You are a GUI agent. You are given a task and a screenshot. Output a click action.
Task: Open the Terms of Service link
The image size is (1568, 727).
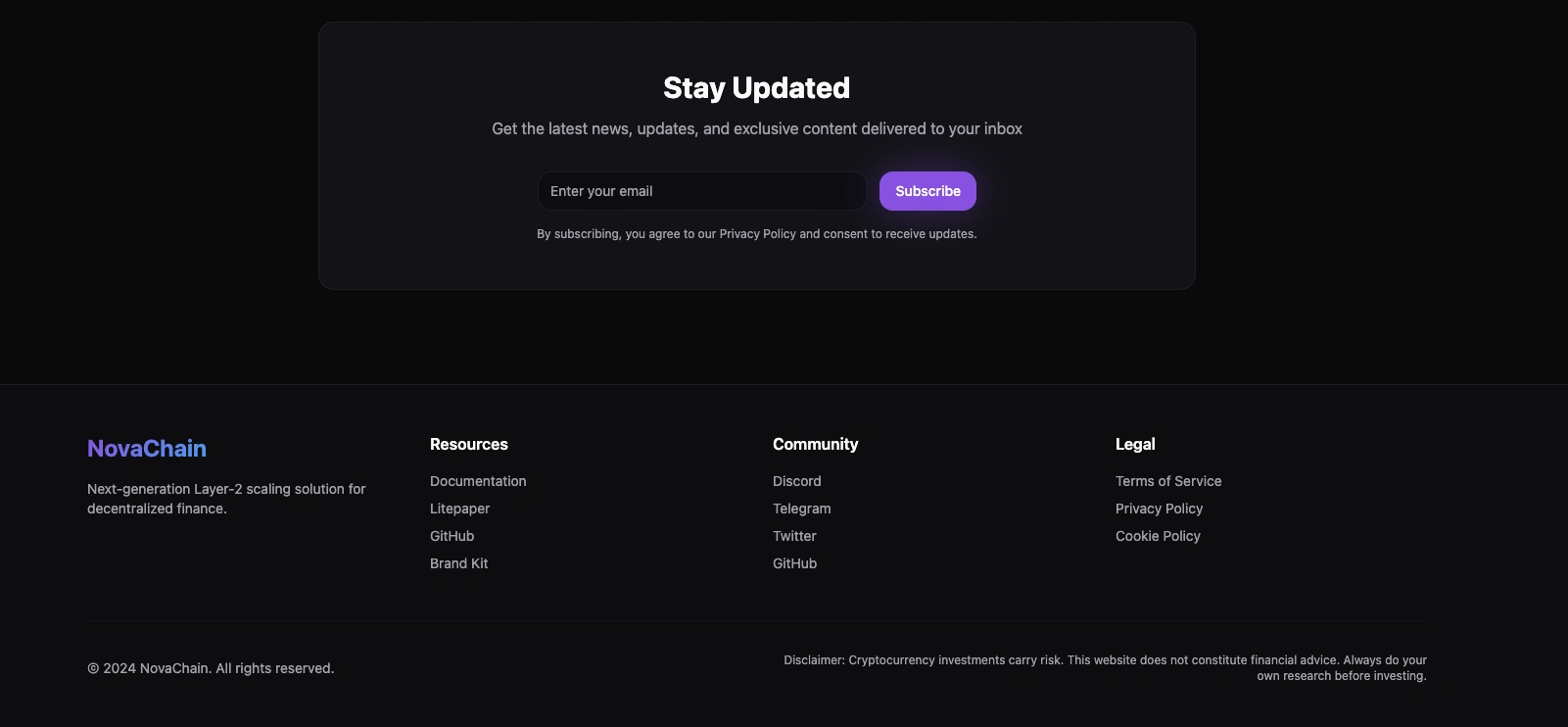pos(1168,481)
